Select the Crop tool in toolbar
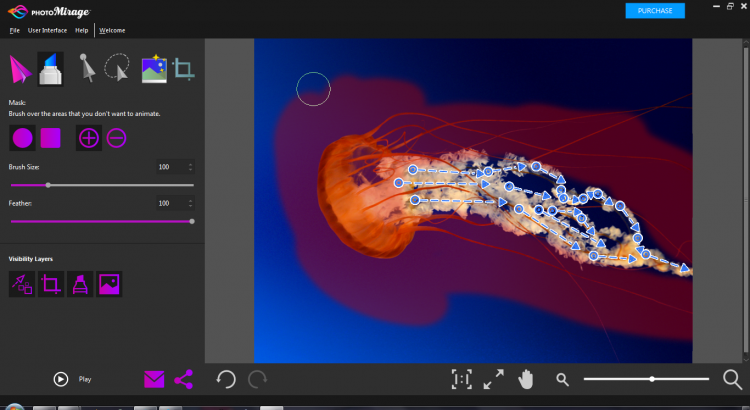750x410 pixels. pos(184,68)
